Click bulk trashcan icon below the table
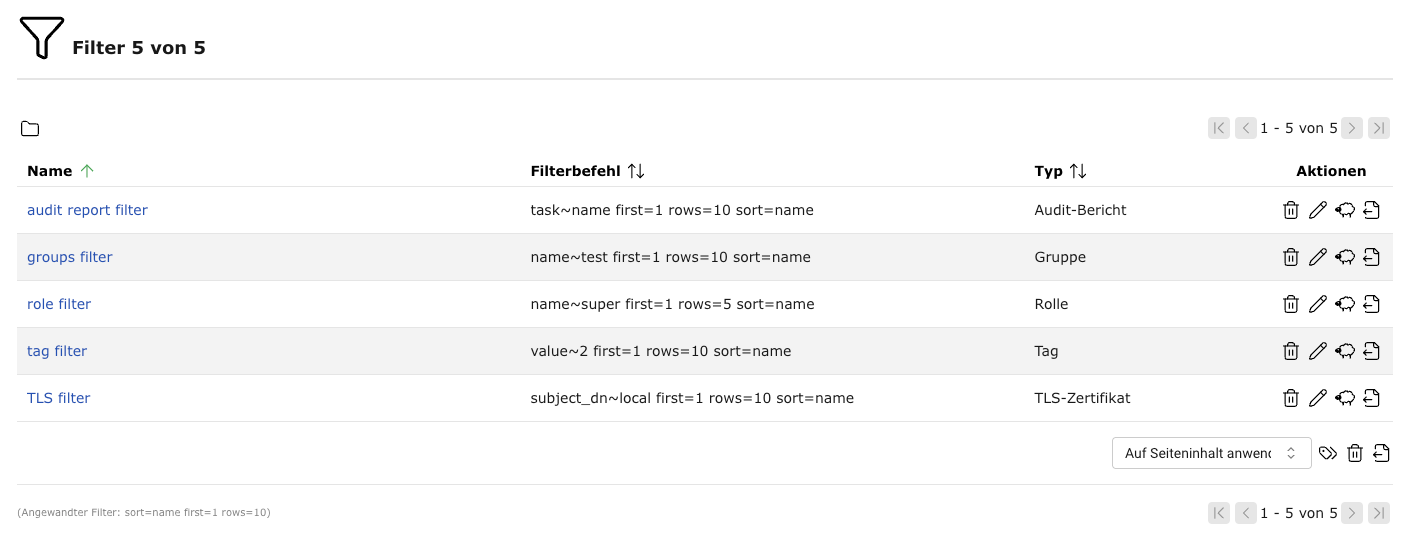Viewport: 1402px width, 536px height. (x=1355, y=453)
